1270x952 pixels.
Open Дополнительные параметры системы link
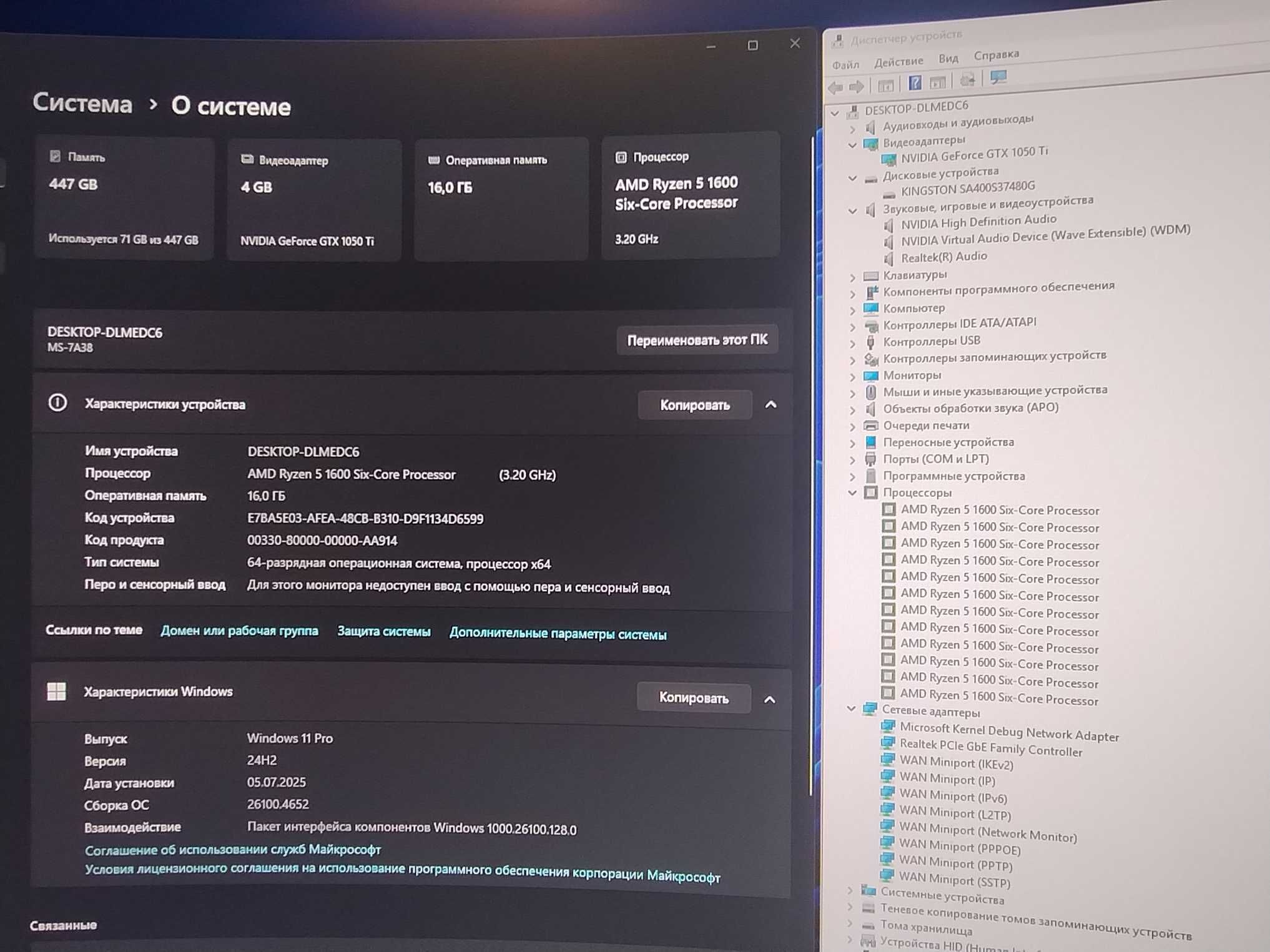(x=558, y=634)
